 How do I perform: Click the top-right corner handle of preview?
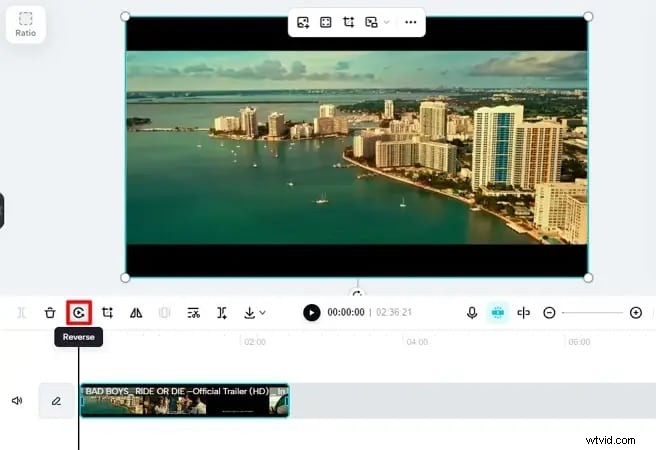(x=588, y=17)
